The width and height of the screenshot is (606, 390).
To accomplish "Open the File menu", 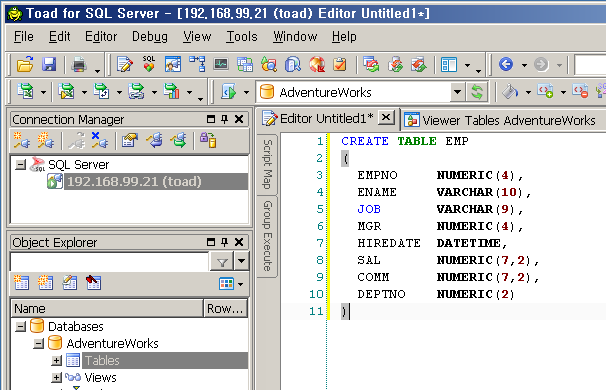I will 24,37.
